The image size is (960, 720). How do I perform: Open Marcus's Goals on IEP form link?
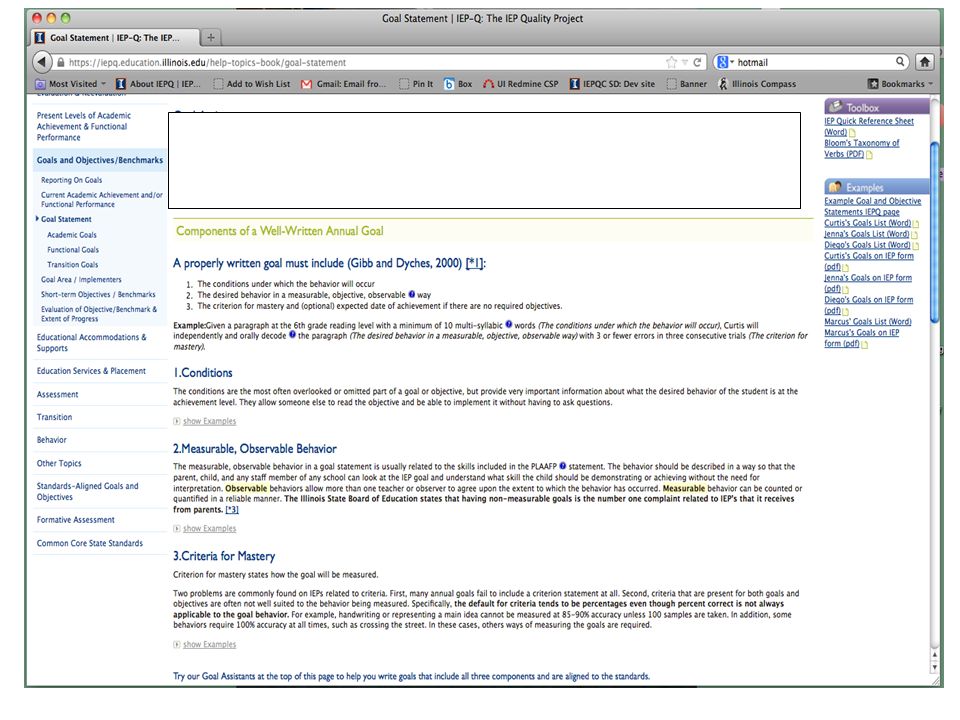861,339
